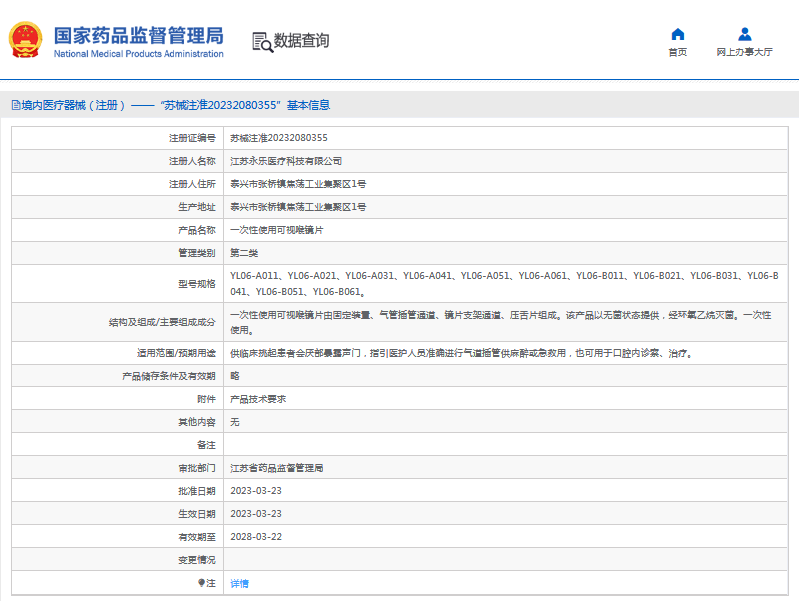799x601 pixels.
Task: Select the 生效日期 value 2023-03-23
Action: (256, 514)
